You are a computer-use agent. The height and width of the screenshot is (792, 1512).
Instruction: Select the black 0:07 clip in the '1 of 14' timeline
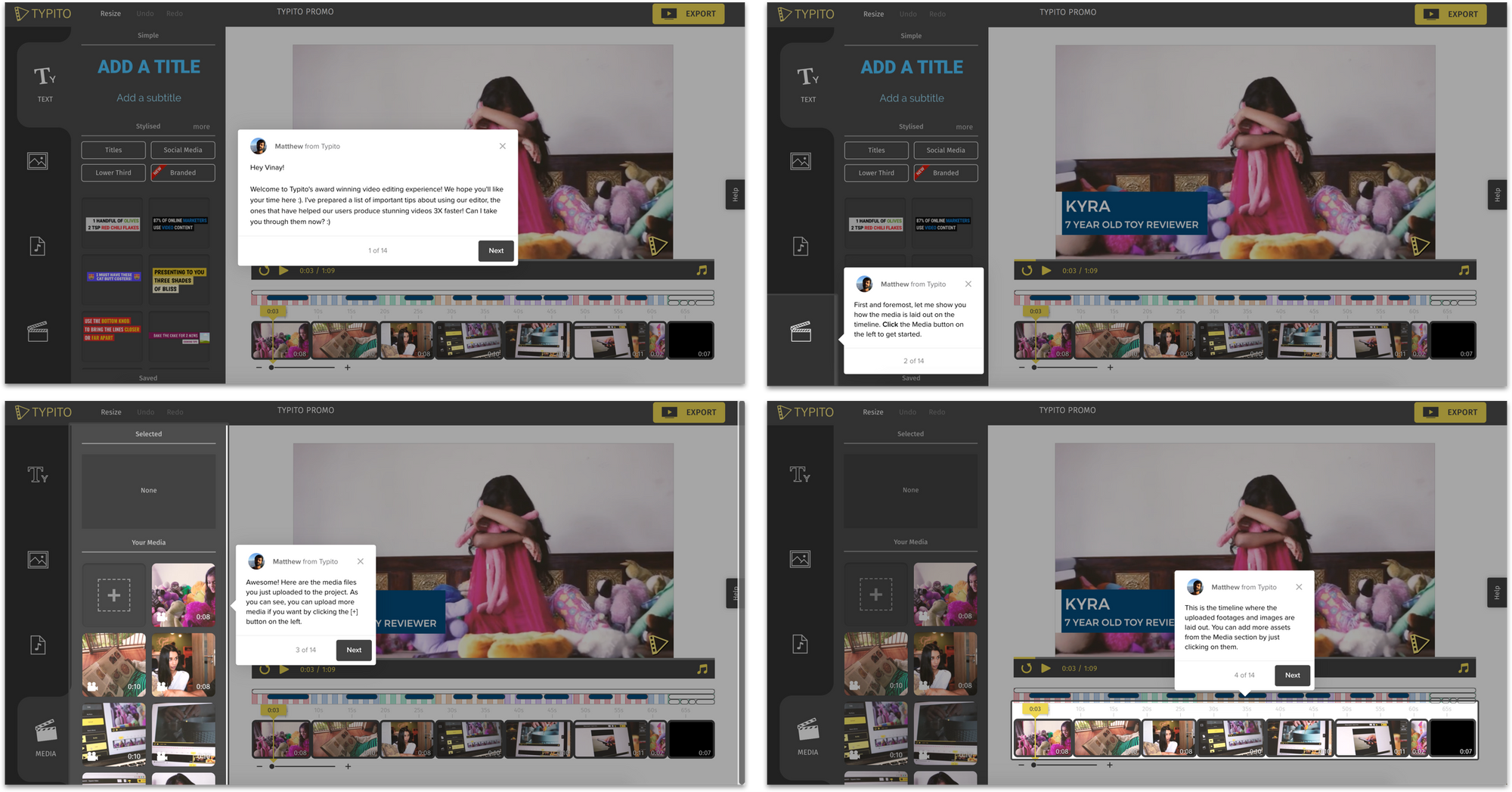[690, 340]
